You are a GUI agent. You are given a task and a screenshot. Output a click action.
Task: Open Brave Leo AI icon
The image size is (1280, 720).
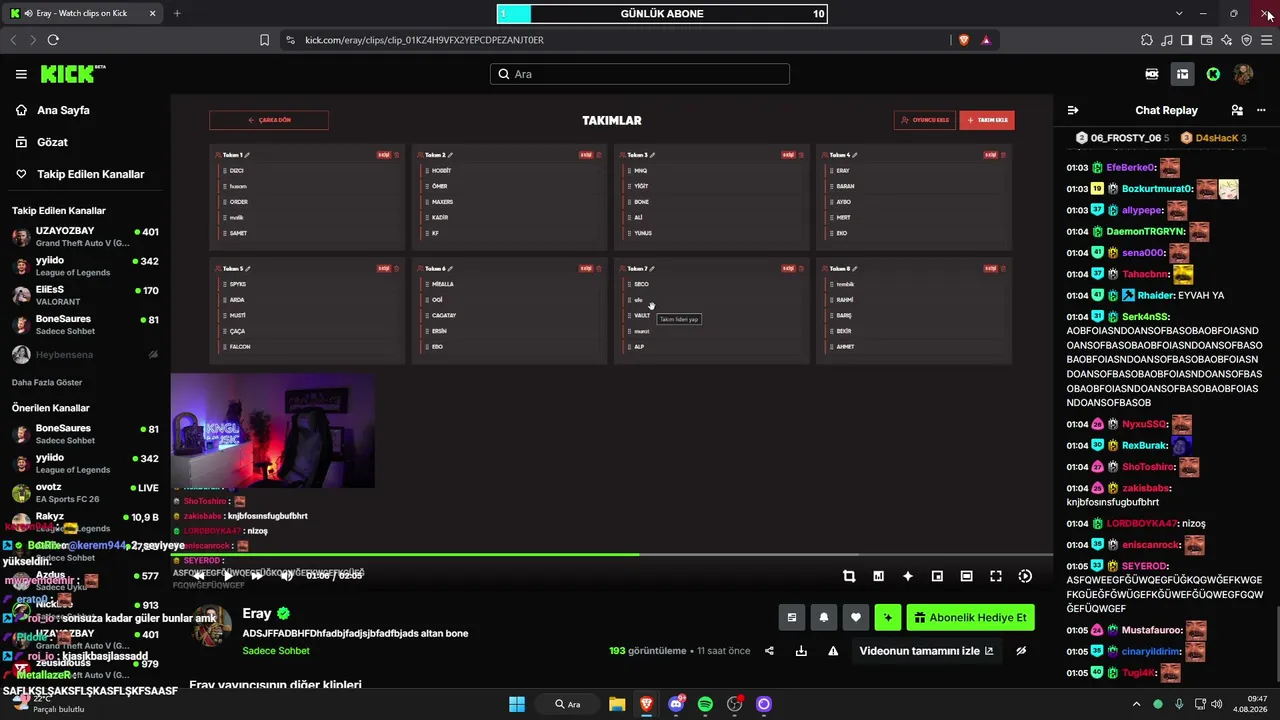click(x=1227, y=40)
